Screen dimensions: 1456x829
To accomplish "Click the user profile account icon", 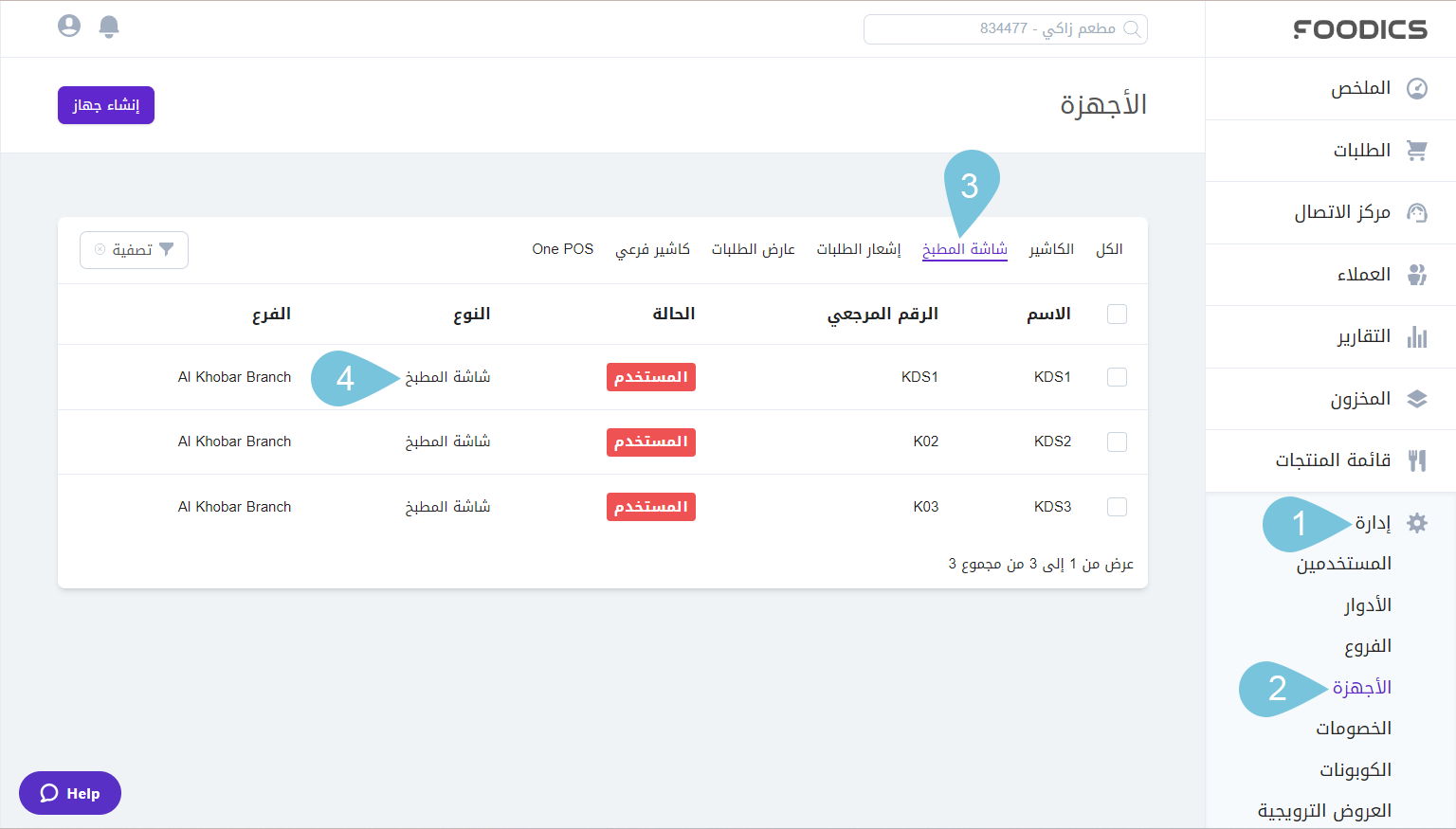I will (x=69, y=27).
